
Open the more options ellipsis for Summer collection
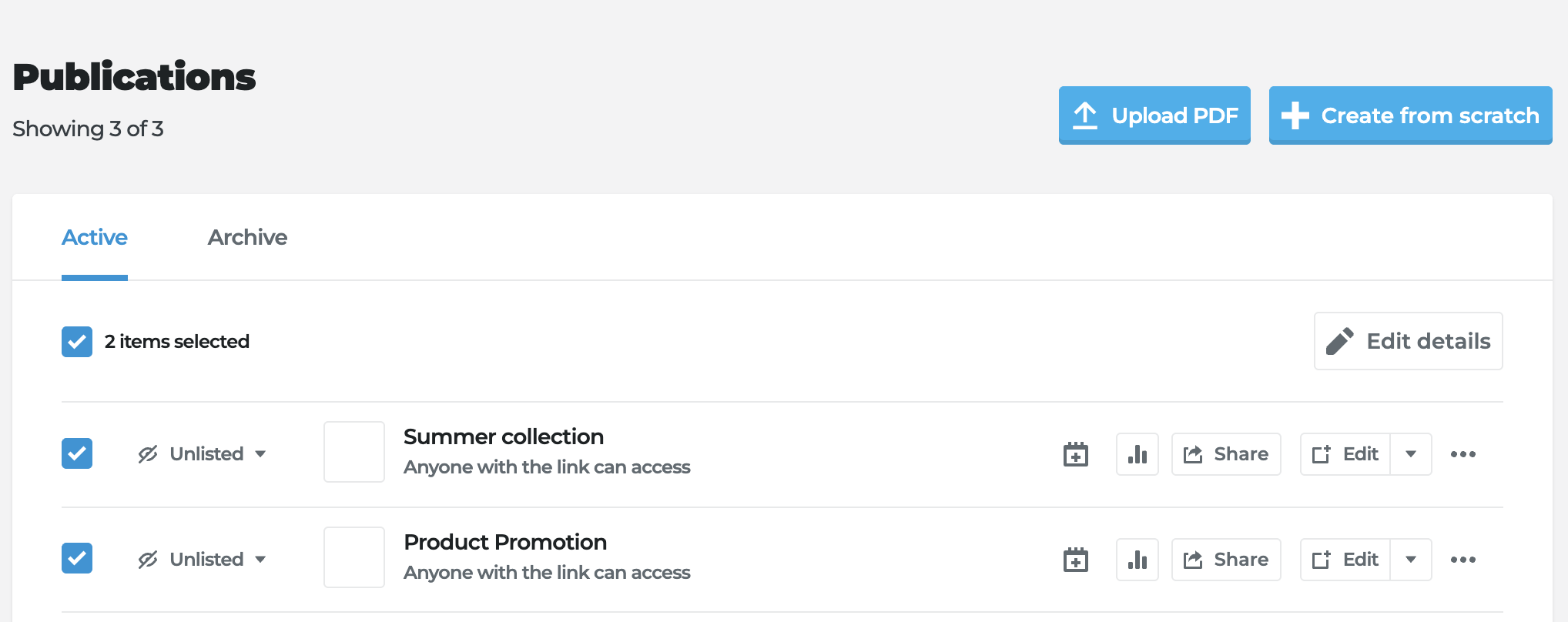point(1462,453)
